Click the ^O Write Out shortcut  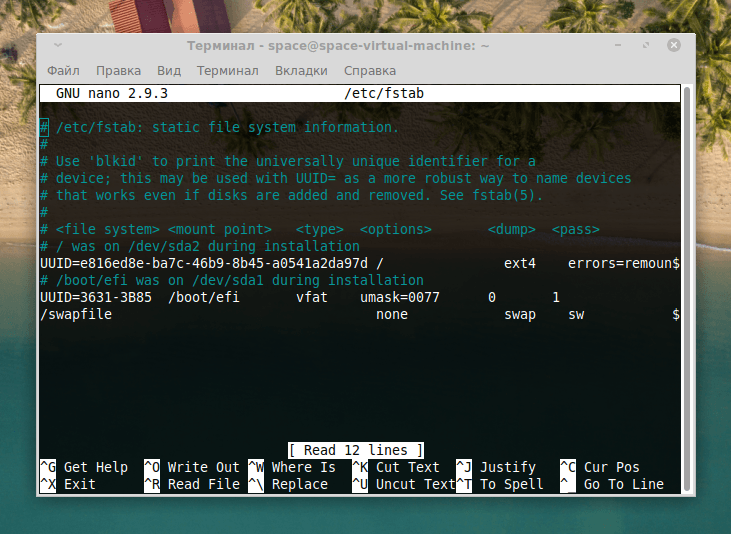[x=192, y=467]
